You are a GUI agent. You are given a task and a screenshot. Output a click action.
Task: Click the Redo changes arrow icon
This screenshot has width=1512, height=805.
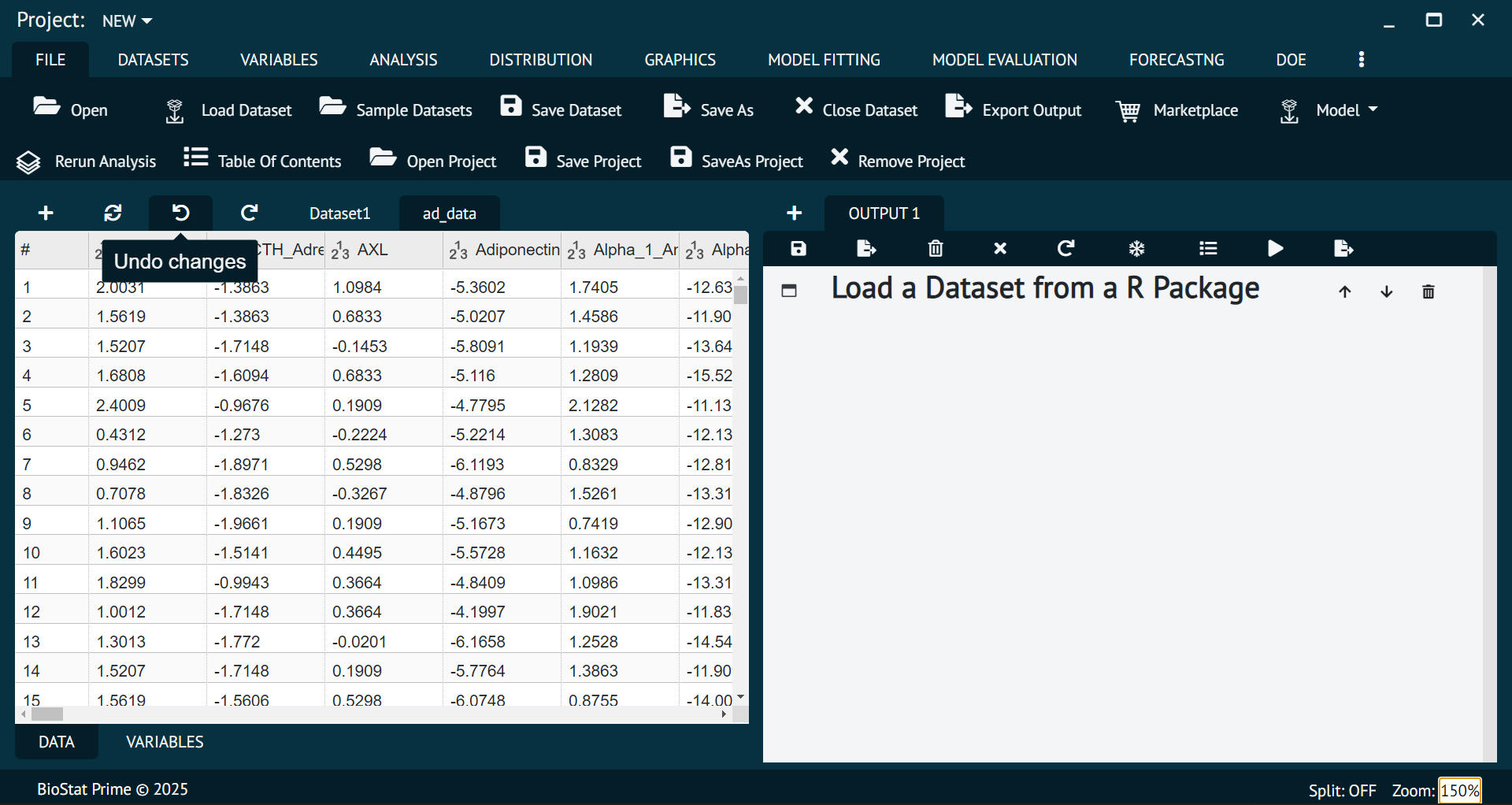tap(250, 213)
